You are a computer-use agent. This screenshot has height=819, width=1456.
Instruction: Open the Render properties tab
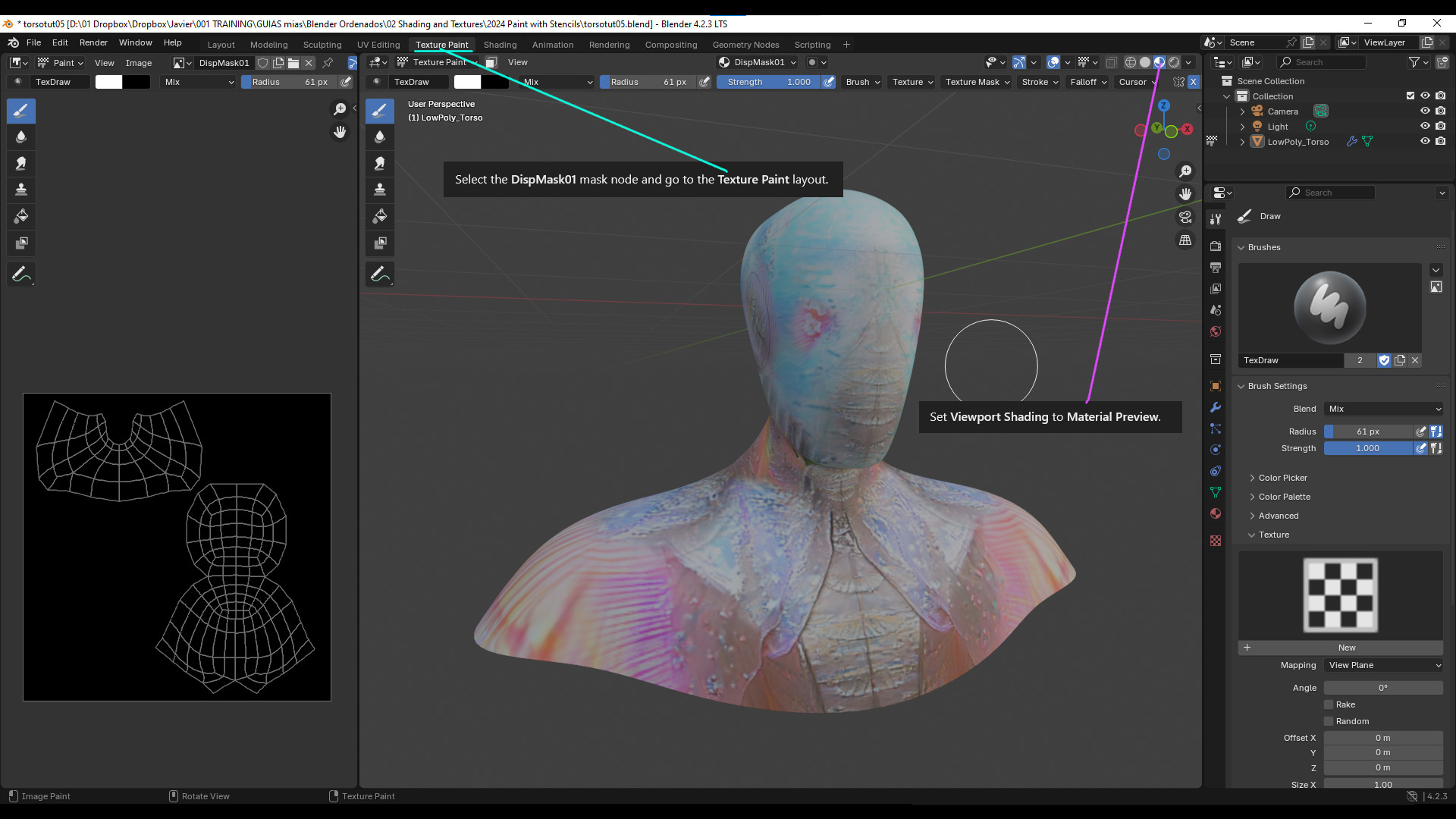(1216, 246)
